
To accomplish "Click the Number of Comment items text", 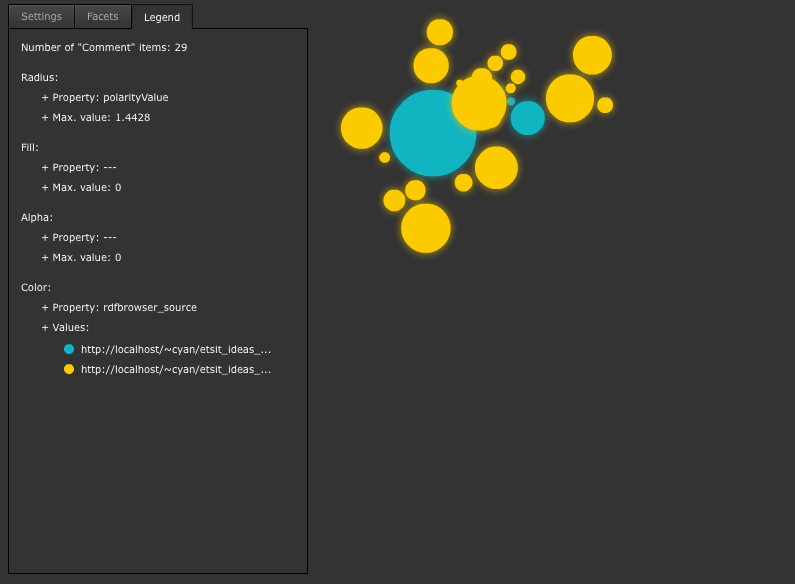I will point(104,48).
